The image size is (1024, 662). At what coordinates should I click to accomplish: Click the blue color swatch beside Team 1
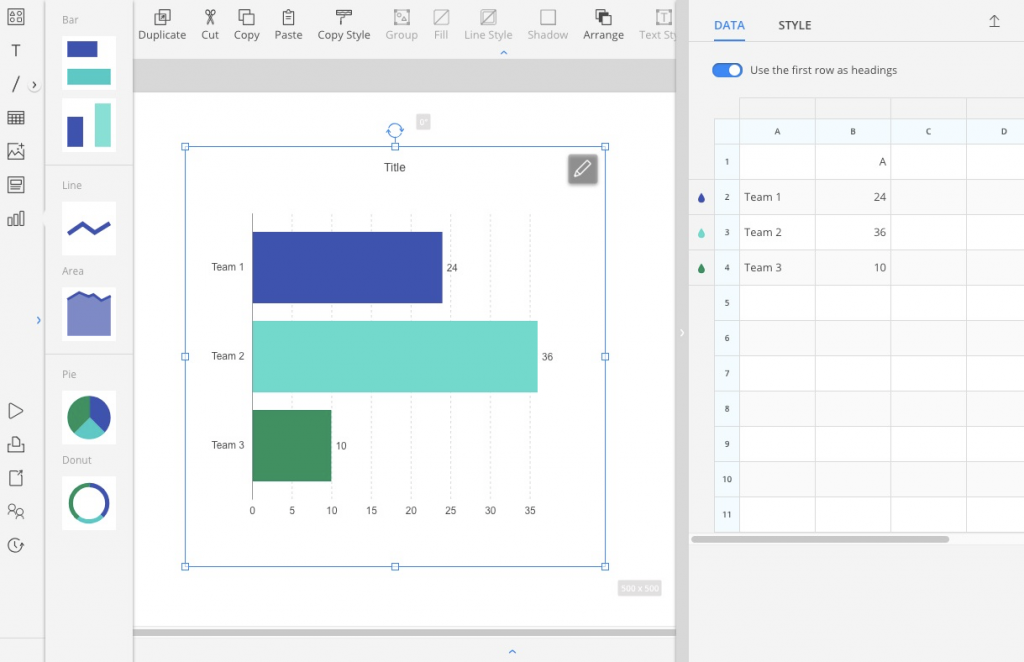701,197
